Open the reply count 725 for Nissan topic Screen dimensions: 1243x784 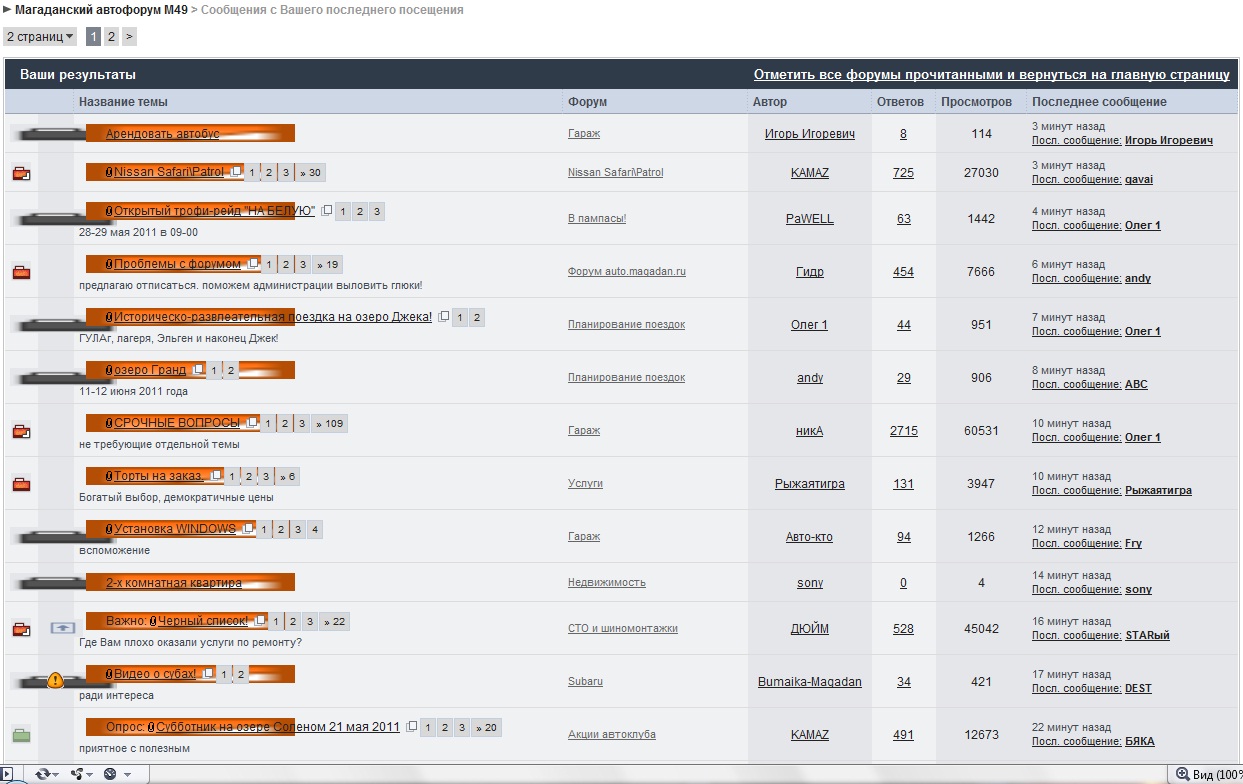(x=903, y=173)
